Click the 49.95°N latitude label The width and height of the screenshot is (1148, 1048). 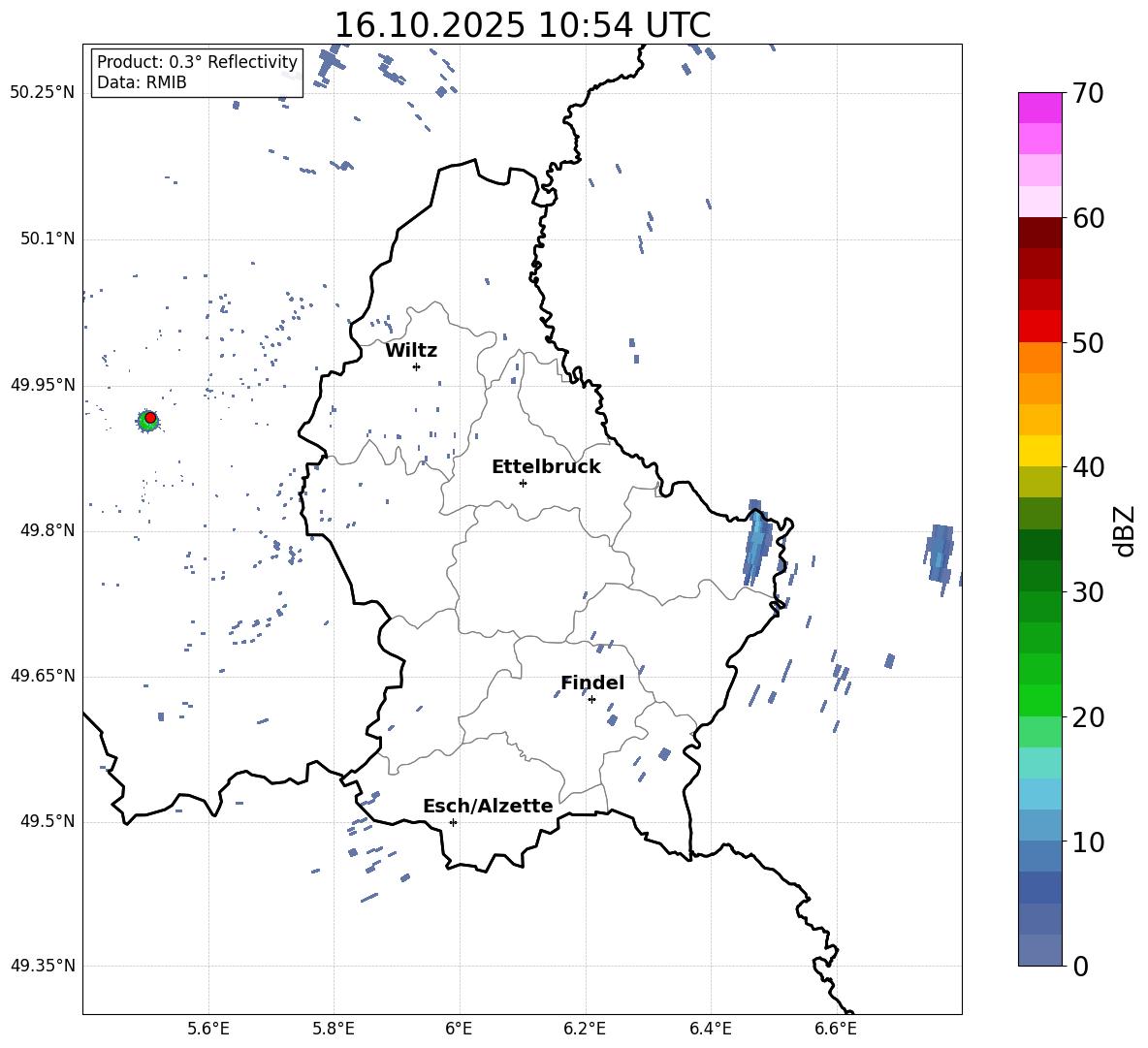(43, 386)
